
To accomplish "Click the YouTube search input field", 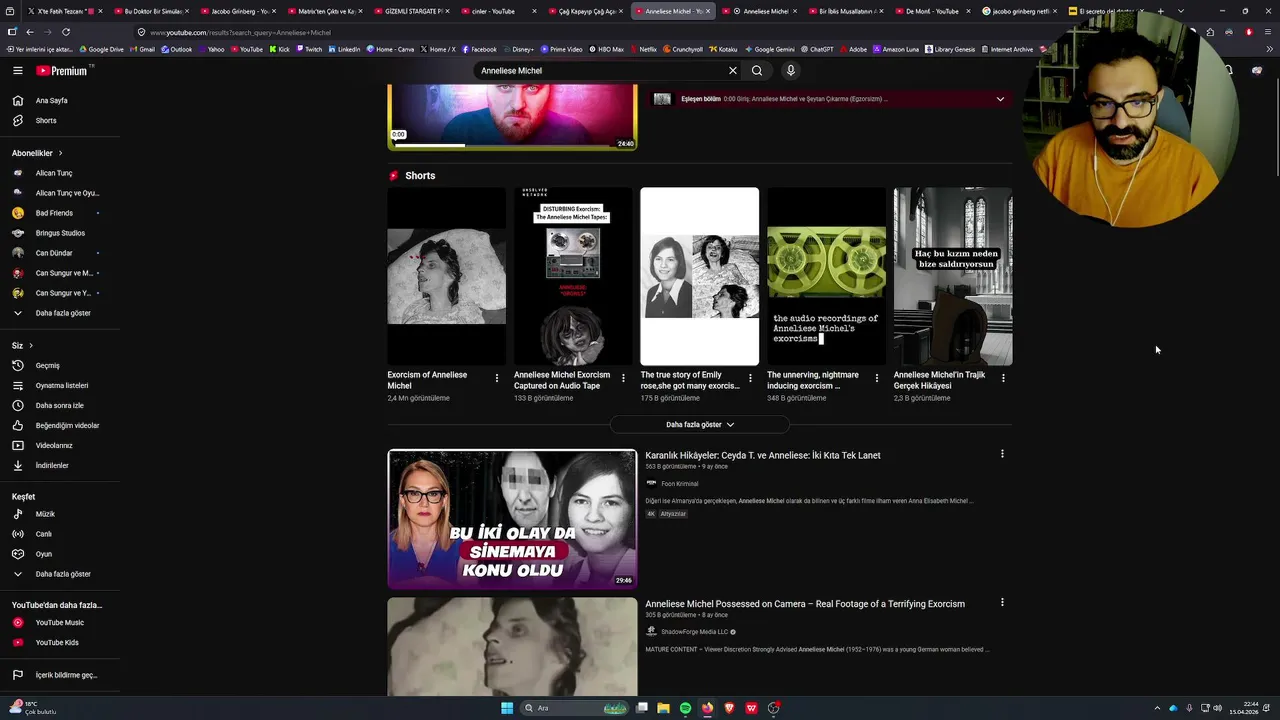I will click(x=600, y=71).
